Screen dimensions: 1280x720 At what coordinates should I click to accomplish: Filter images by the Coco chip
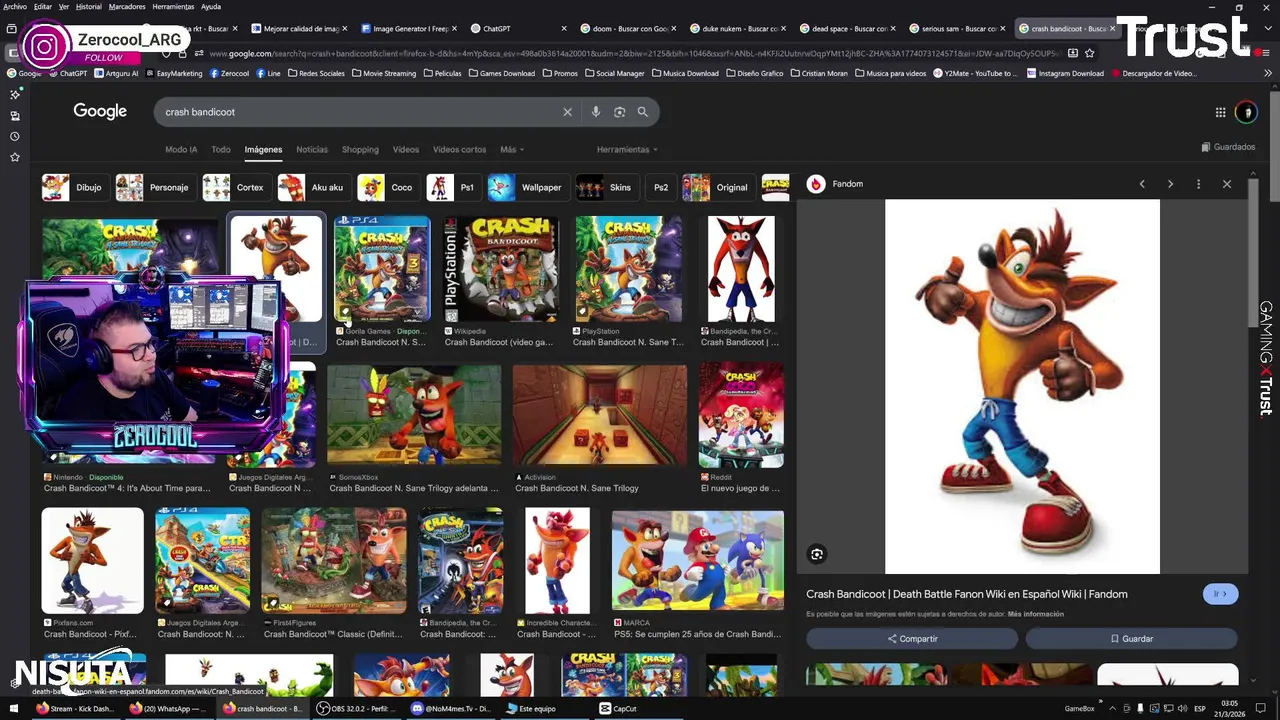(388, 187)
